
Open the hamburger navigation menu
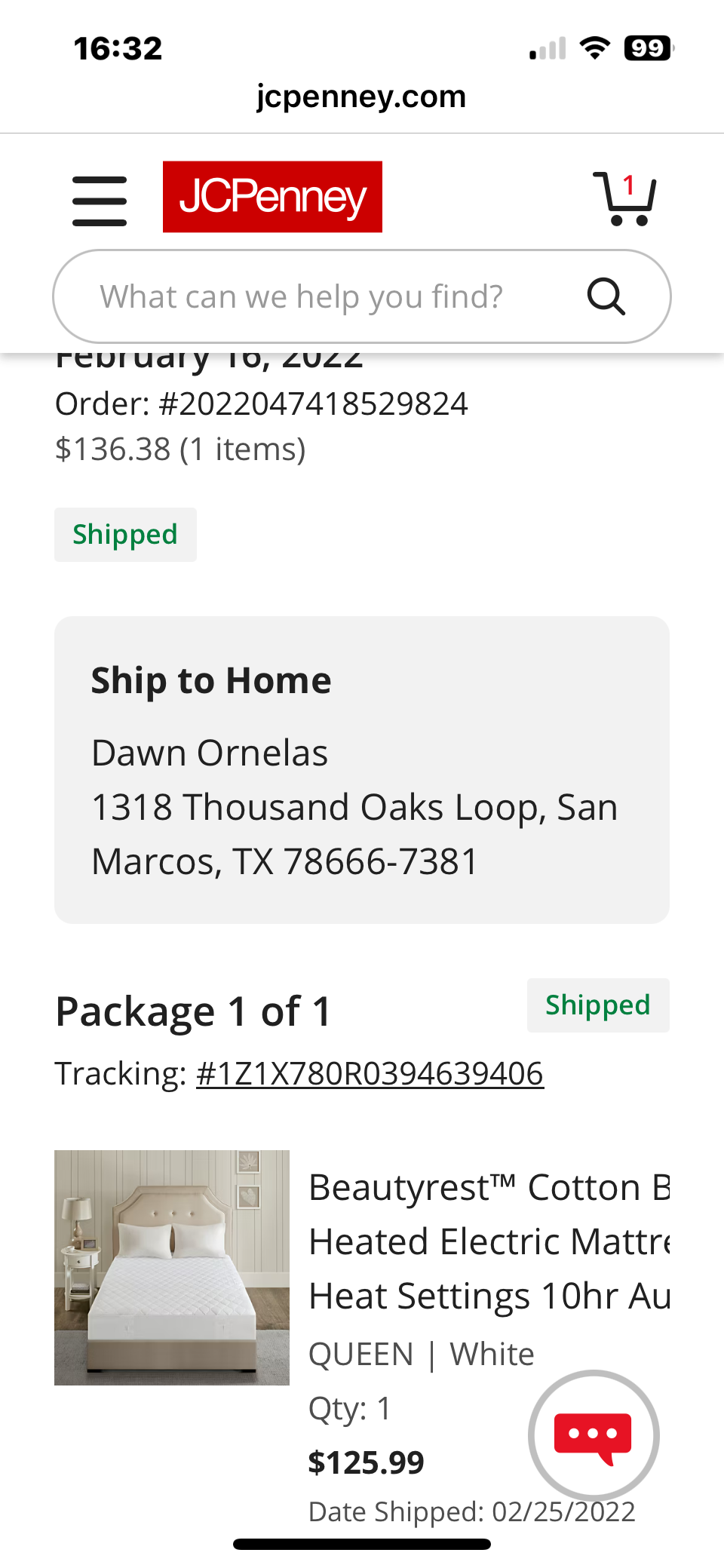coord(100,201)
